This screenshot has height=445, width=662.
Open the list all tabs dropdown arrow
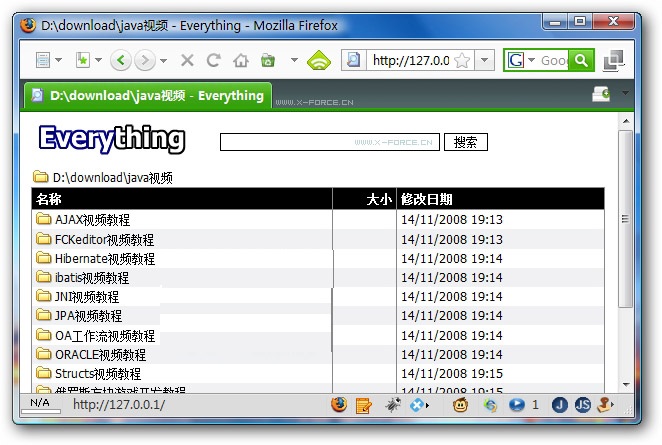coord(625,93)
